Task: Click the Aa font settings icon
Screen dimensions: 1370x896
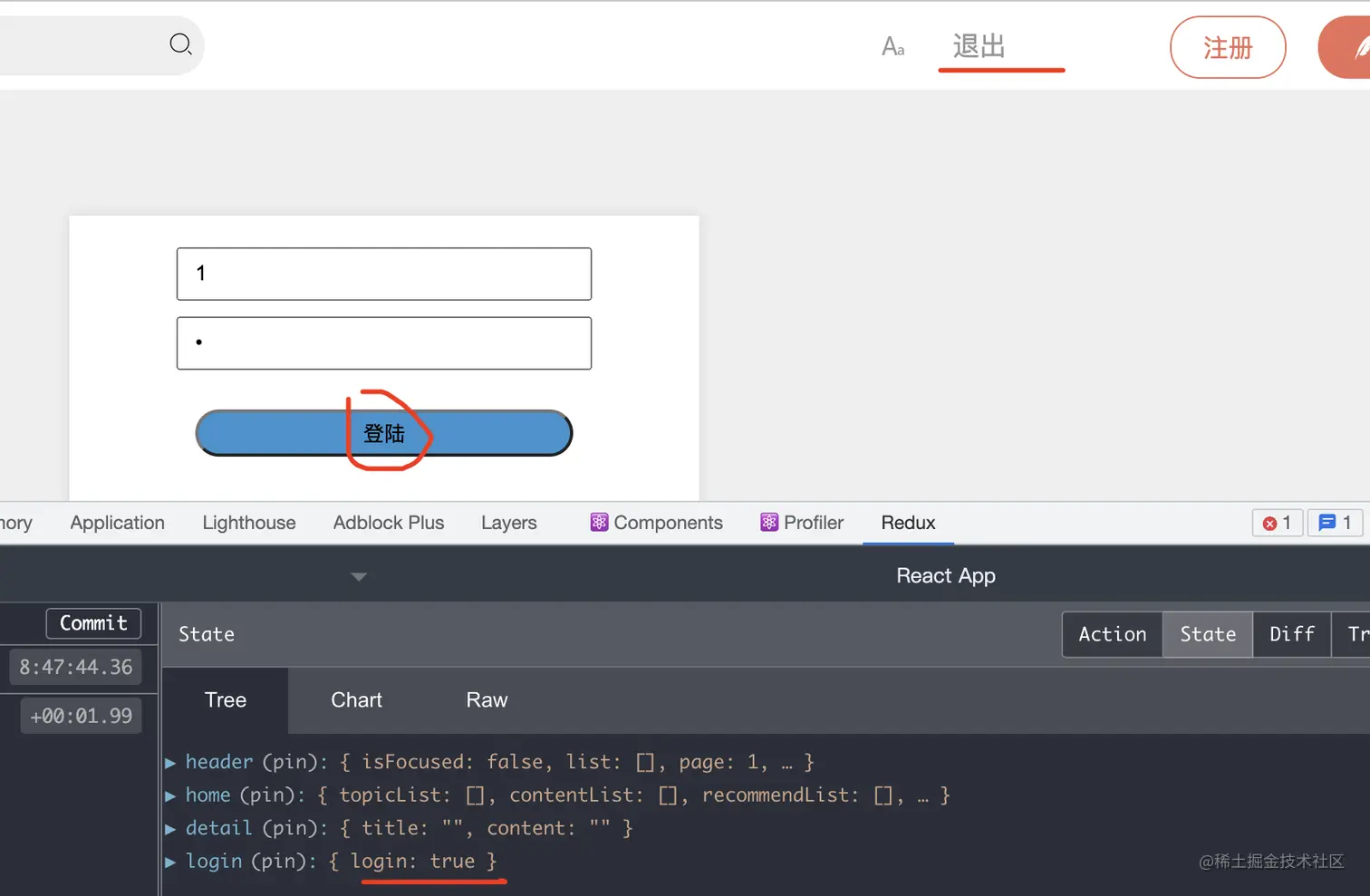Action: pyautogui.click(x=892, y=46)
